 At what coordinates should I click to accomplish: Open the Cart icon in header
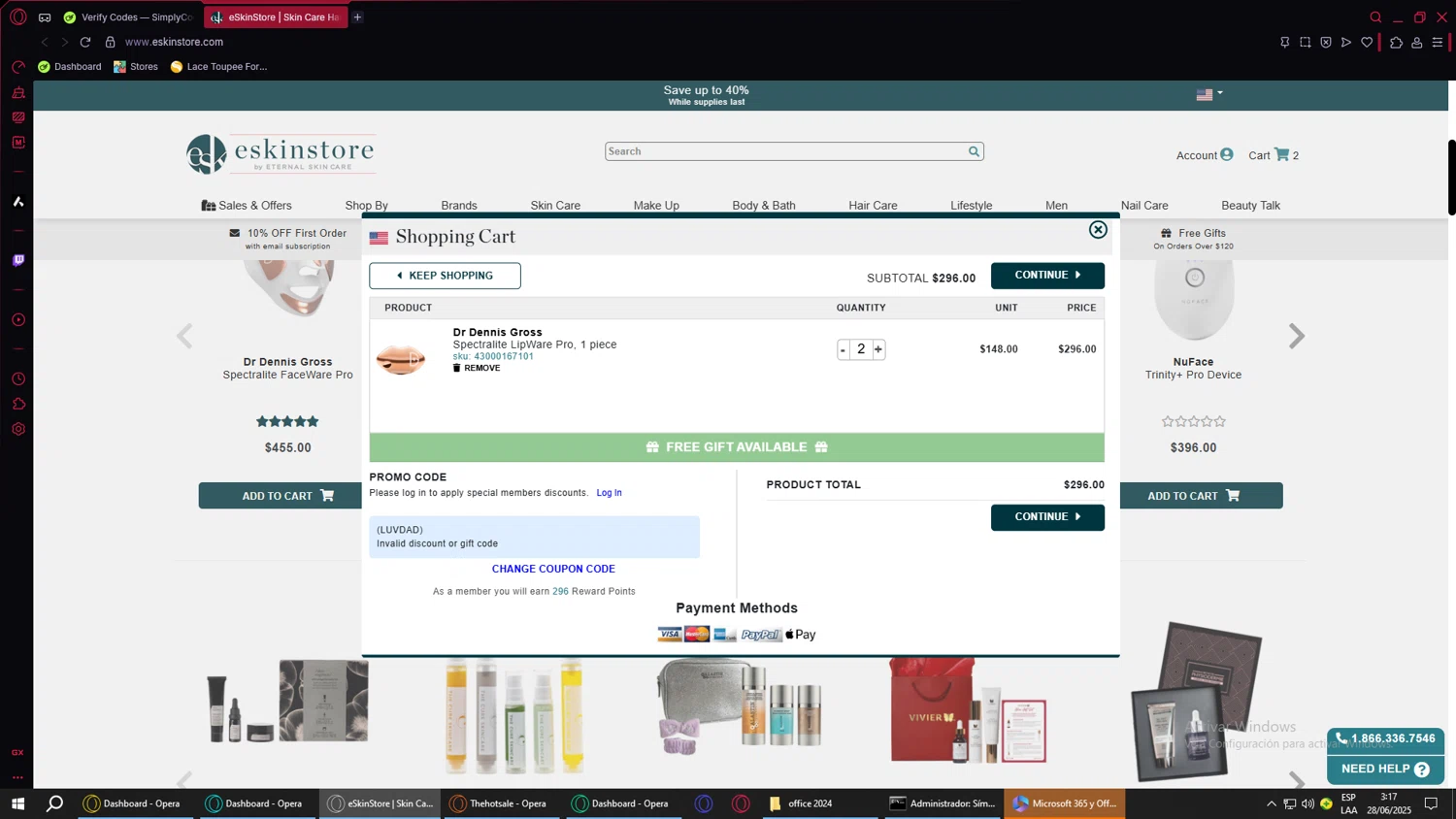[1282, 154]
